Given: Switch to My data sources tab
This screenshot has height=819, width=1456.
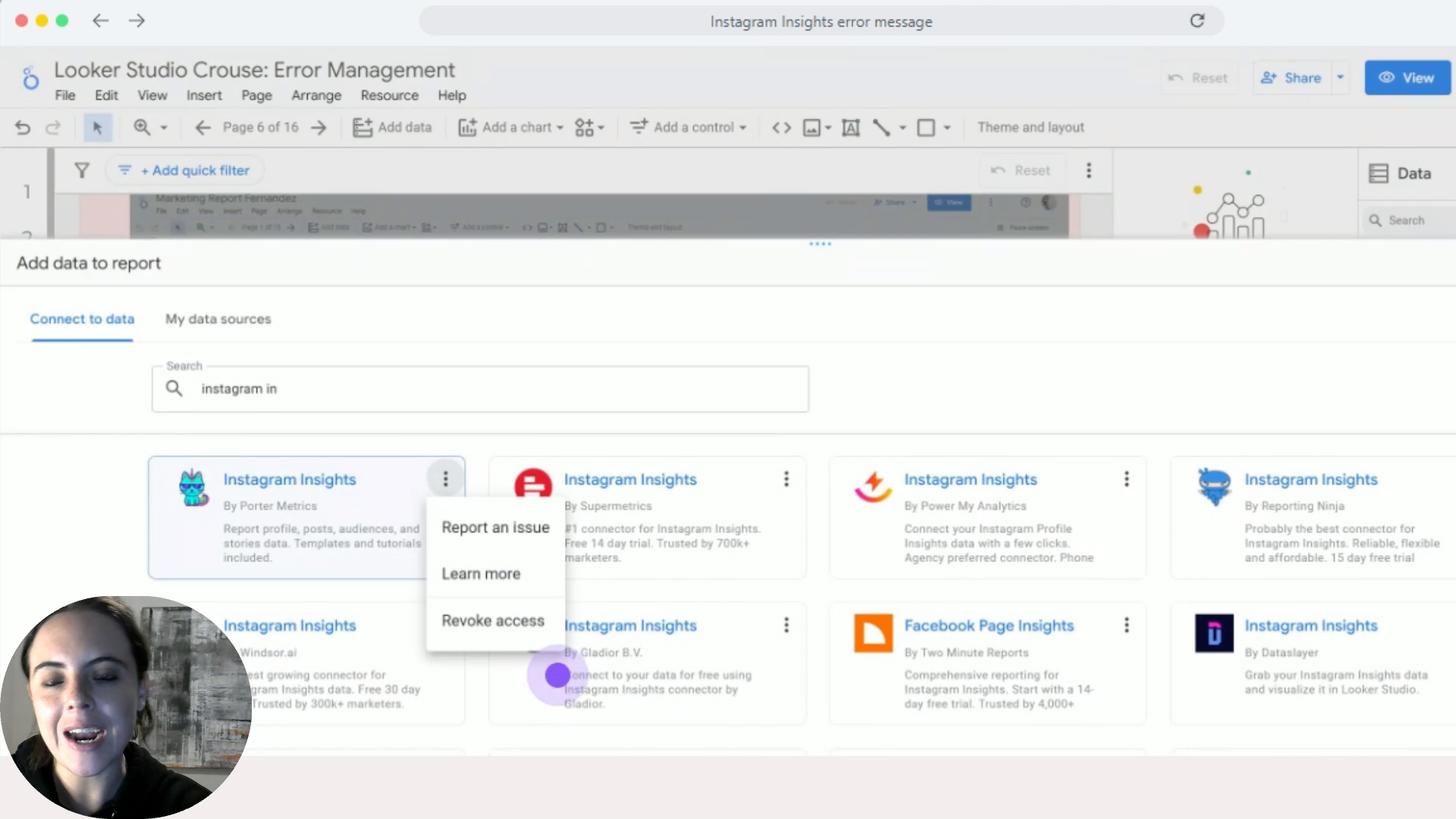Looking at the screenshot, I should pos(218,319).
